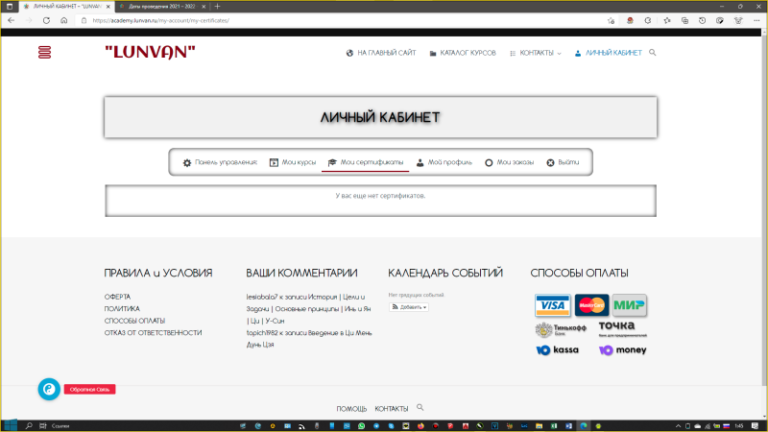The width and height of the screenshot is (768, 432).
Task: Open СПОСОБЫ ОПЛАТЫ footer link
Action: click(x=135, y=321)
